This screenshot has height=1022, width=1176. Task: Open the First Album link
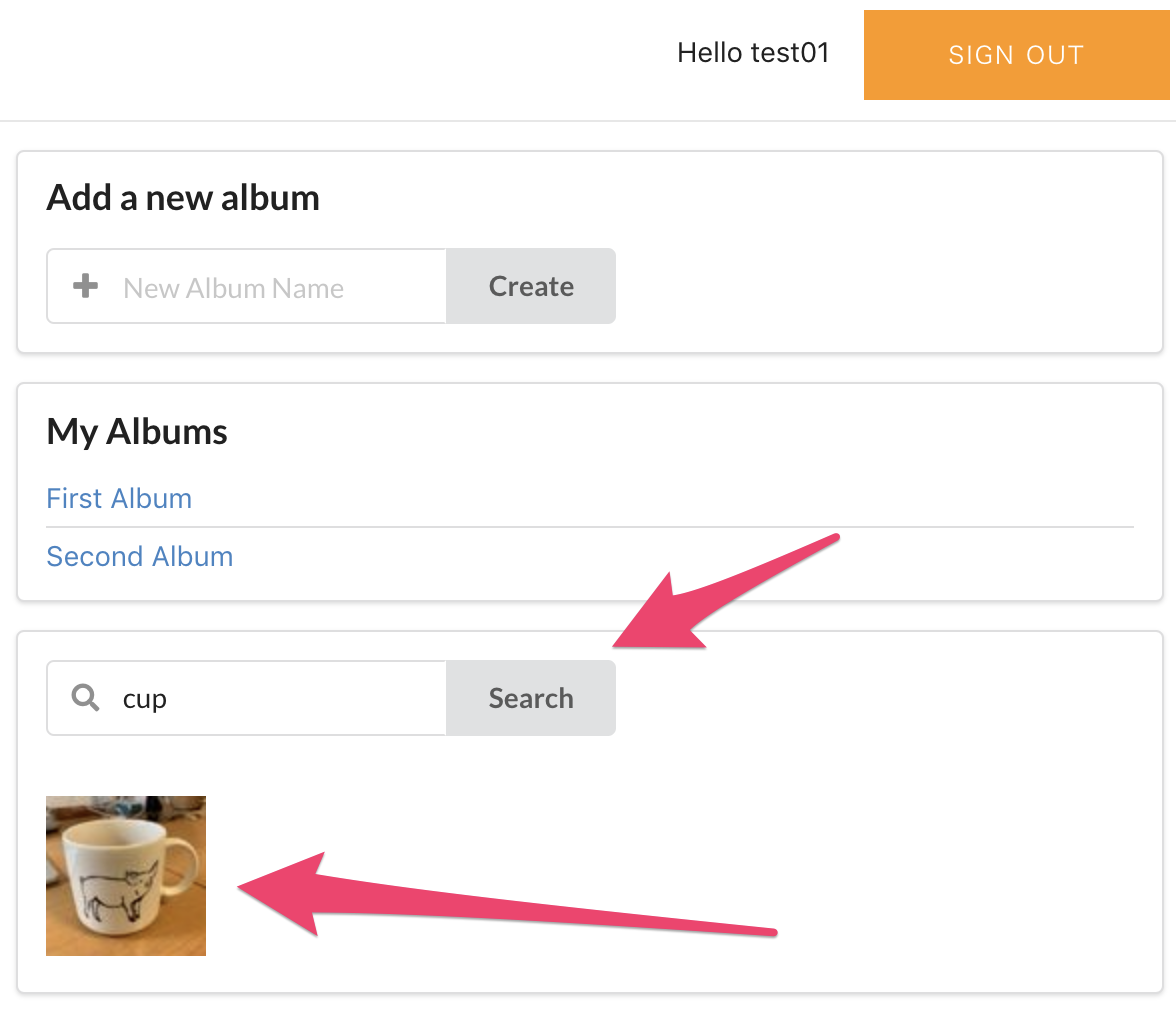point(119,499)
